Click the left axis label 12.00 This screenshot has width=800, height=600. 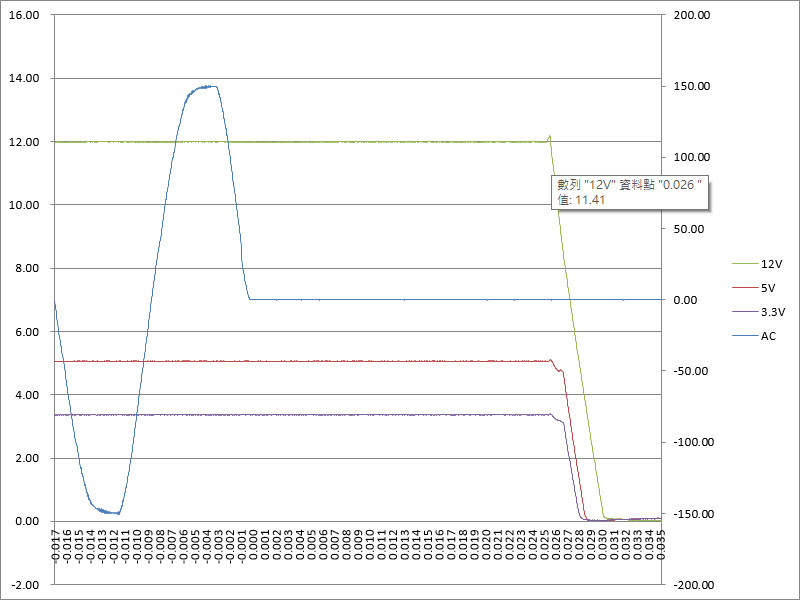[x=24, y=142]
